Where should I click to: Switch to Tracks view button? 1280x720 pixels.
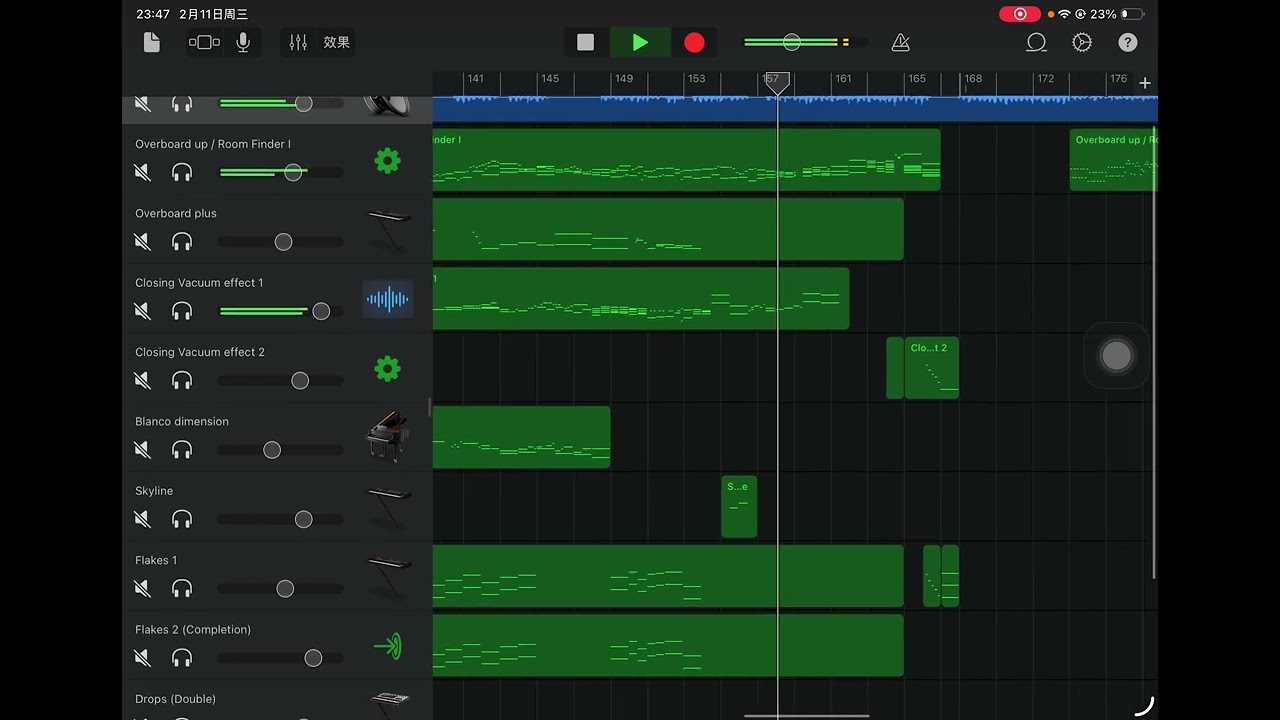coord(204,42)
